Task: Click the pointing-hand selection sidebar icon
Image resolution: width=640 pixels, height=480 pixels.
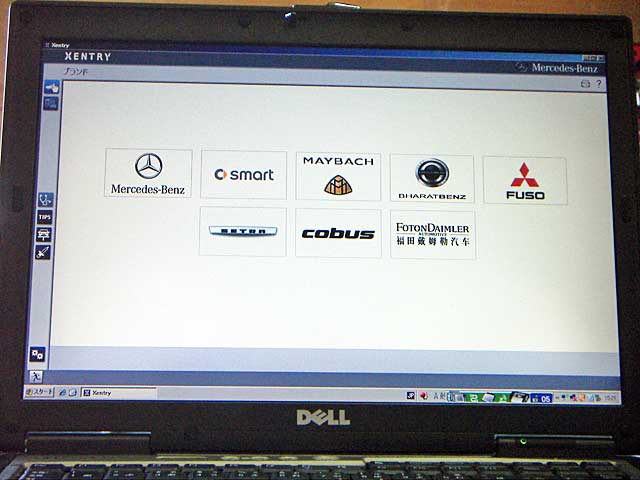Action: tap(52, 87)
